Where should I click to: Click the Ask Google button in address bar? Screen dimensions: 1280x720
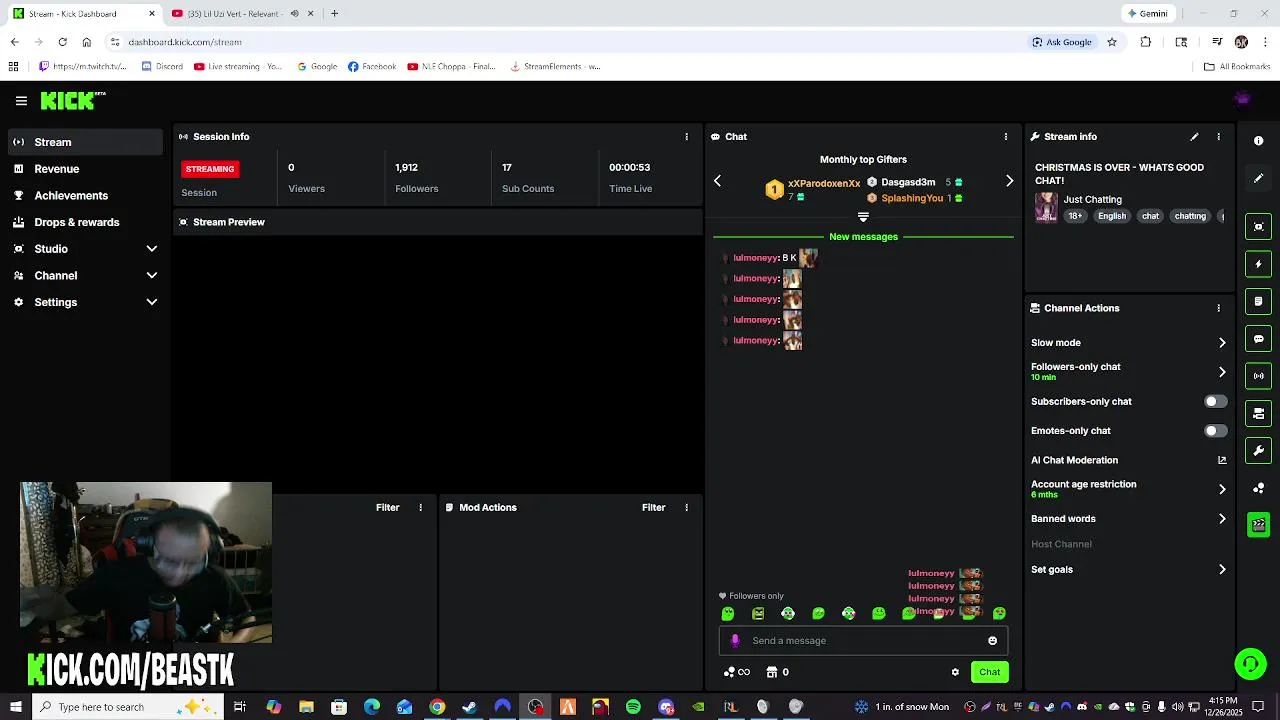coord(1061,42)
